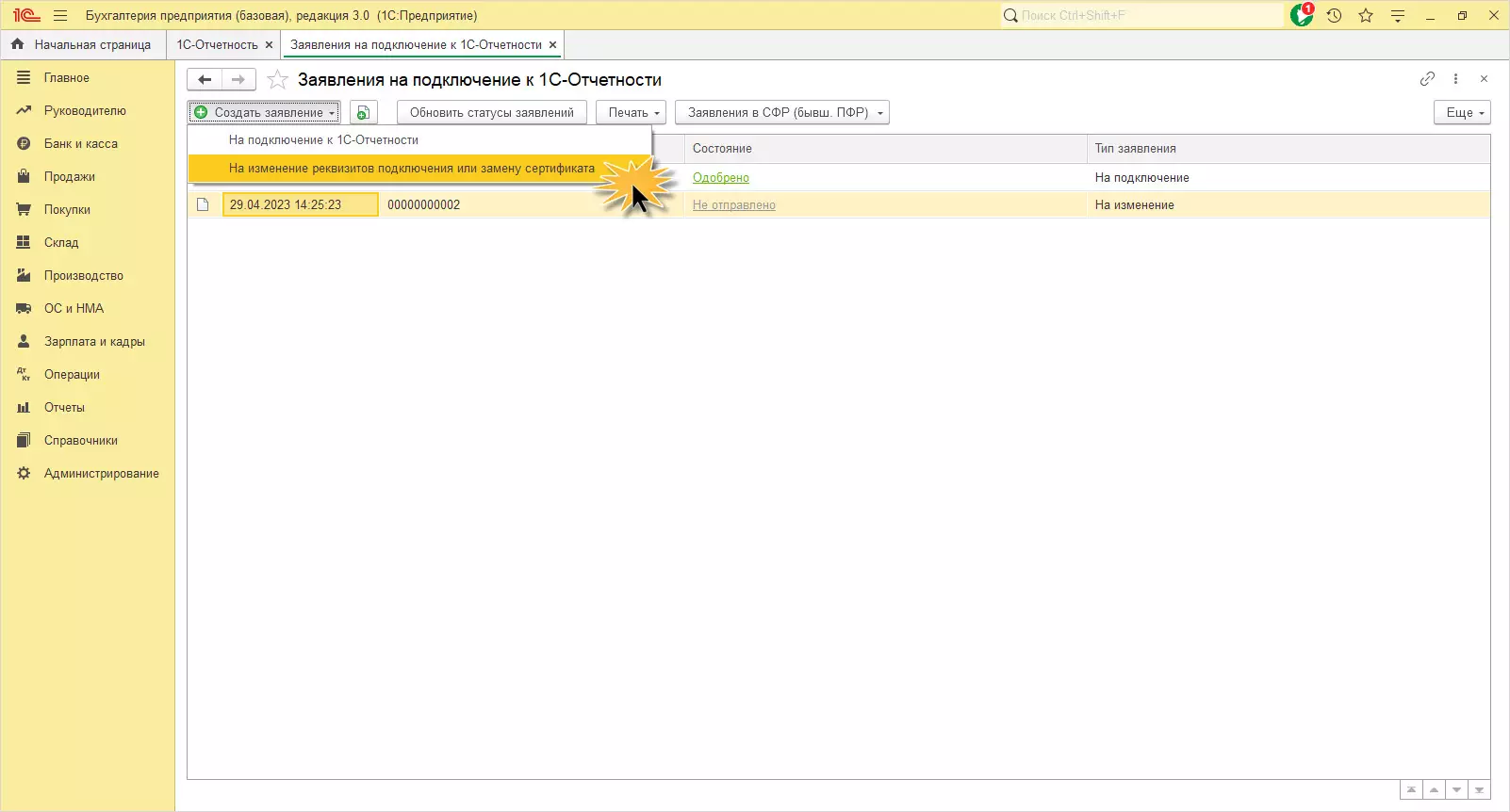Screen dimensions: 1510x812
Task: Open the Руководителю section
Action: click(85, 111)
